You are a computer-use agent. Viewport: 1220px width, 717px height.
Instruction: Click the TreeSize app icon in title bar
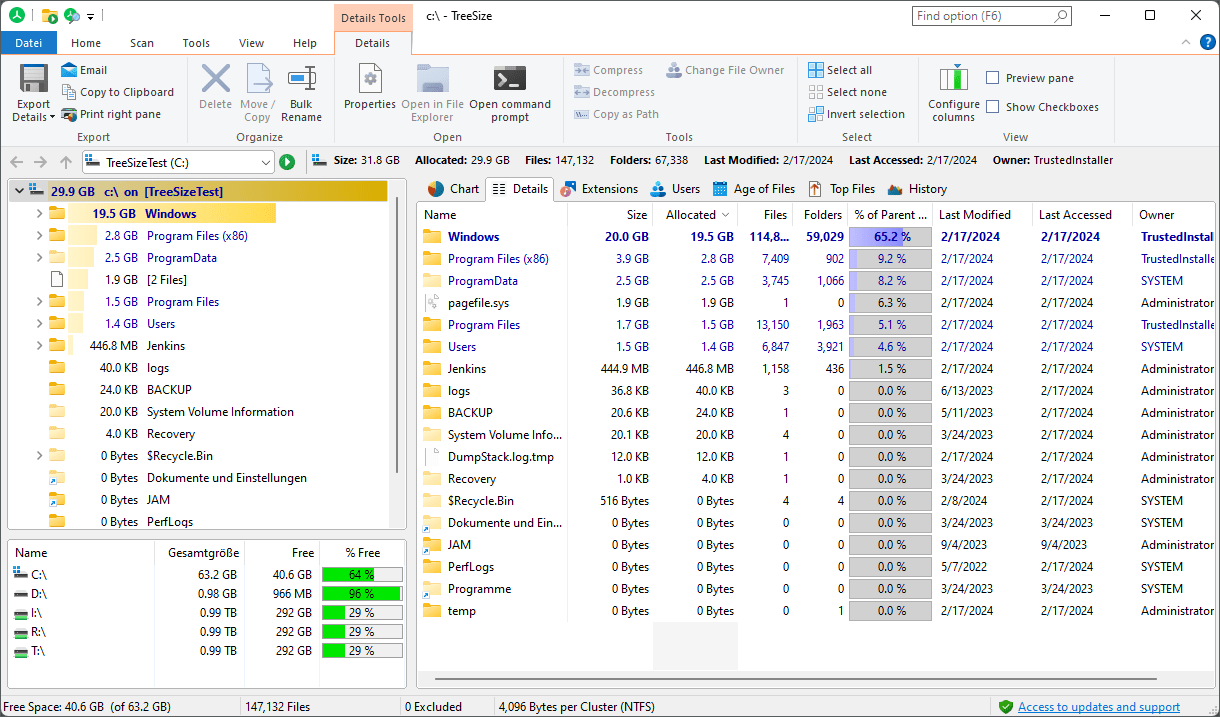point(17,15)
